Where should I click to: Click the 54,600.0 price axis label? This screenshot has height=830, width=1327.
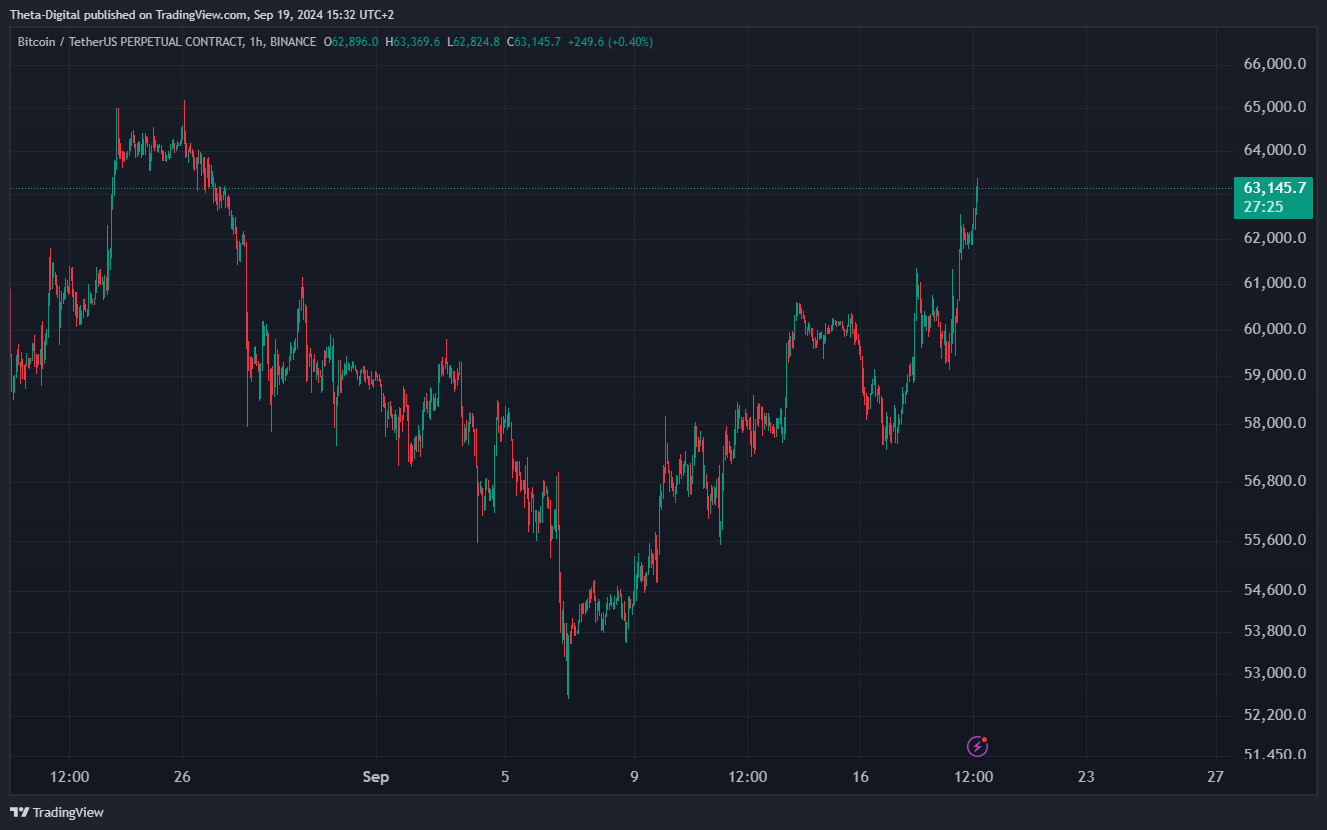tap(1274, 590)
